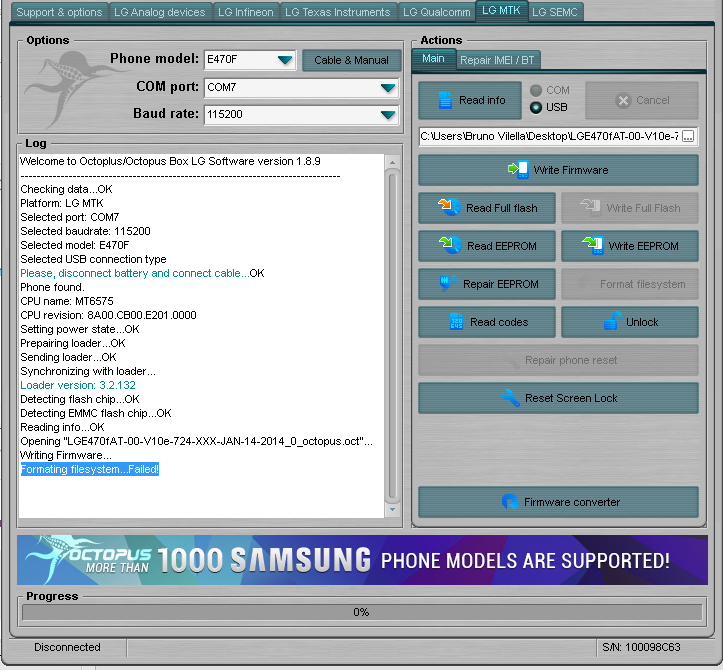
Task: Open the Repair IMEI / BT tab
Action: coord(497,60)
